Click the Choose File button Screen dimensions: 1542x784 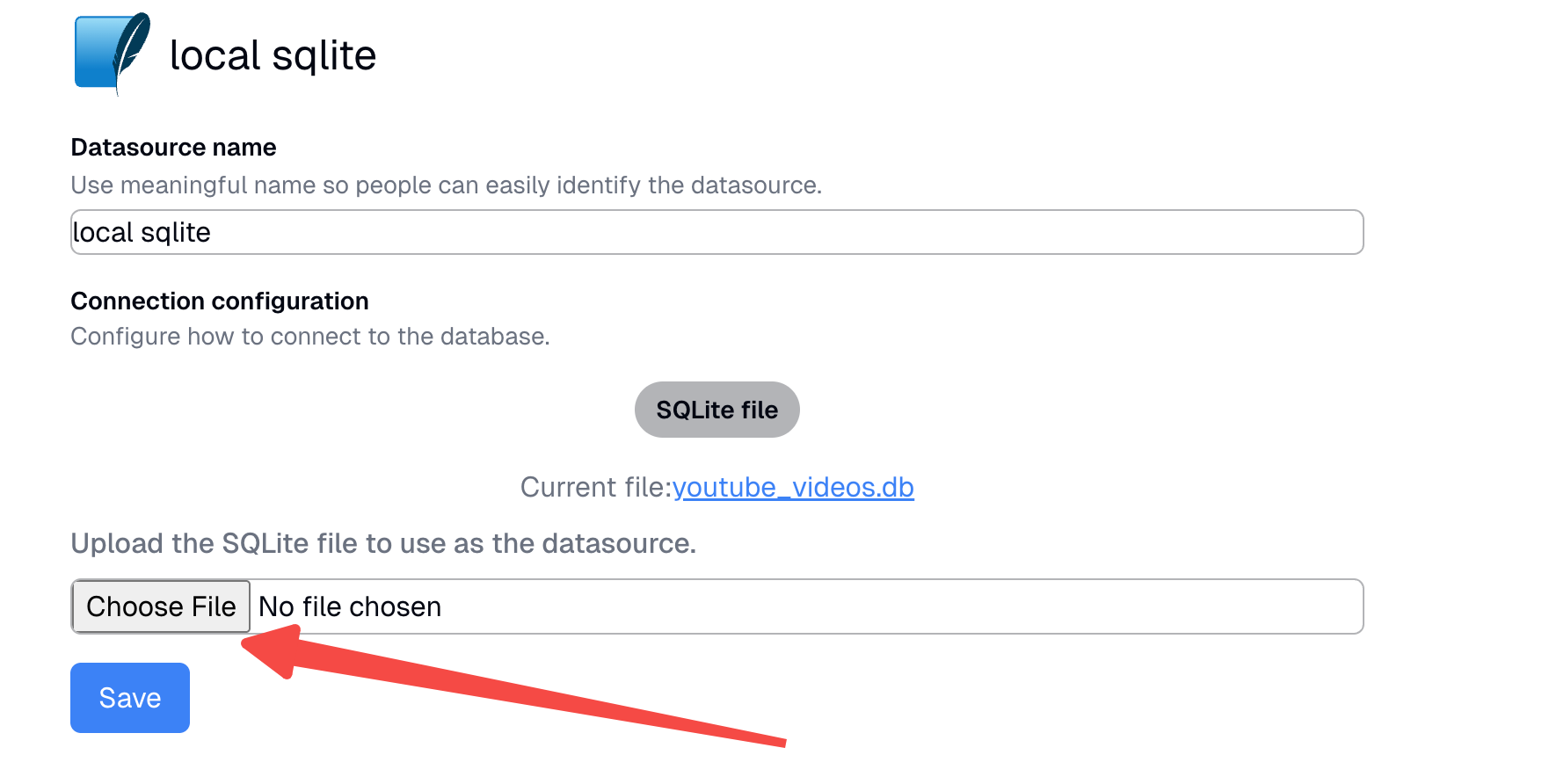pyautogui.click(x=161, y=606)
